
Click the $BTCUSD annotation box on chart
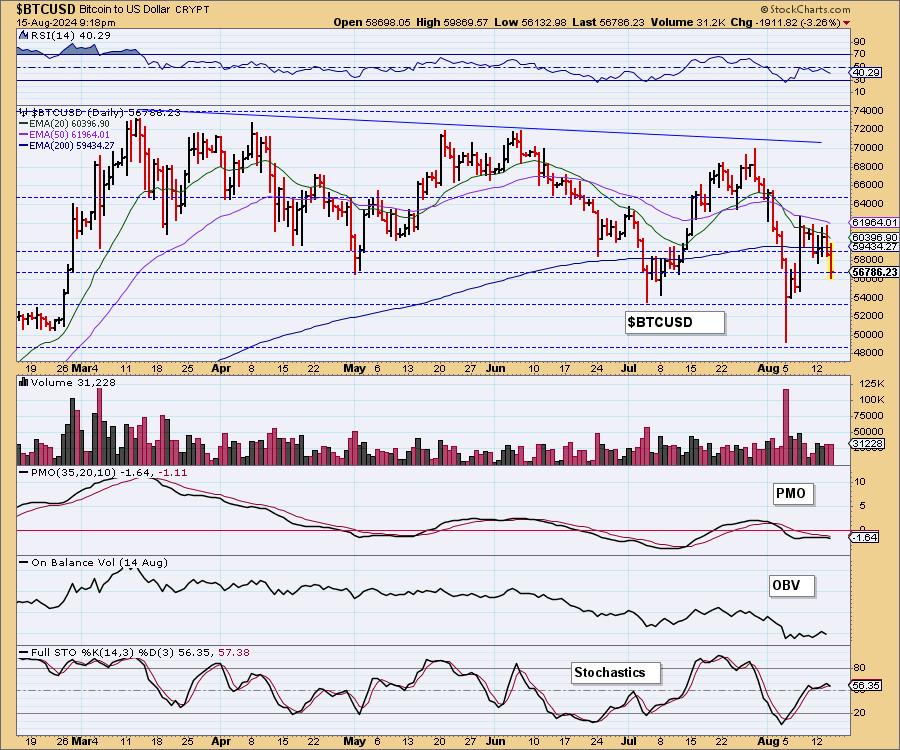674,322
